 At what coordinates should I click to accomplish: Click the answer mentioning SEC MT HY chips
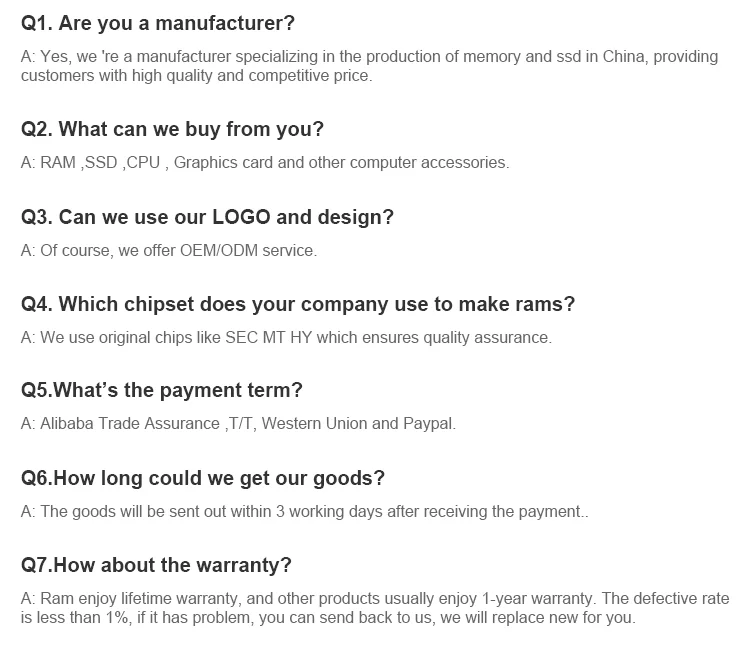coord(285,337)
